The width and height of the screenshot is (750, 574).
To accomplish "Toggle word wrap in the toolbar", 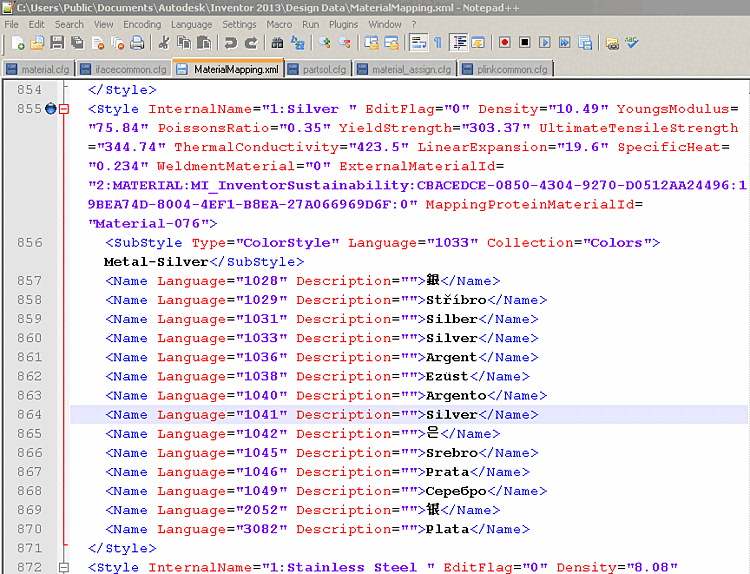I will coord(418,43).
